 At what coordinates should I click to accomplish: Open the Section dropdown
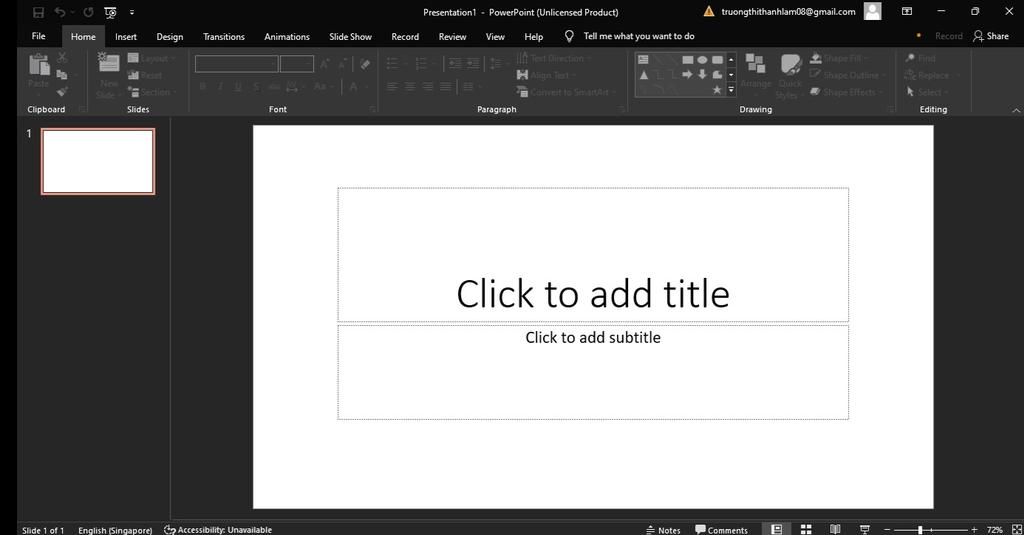pos(153,92)
